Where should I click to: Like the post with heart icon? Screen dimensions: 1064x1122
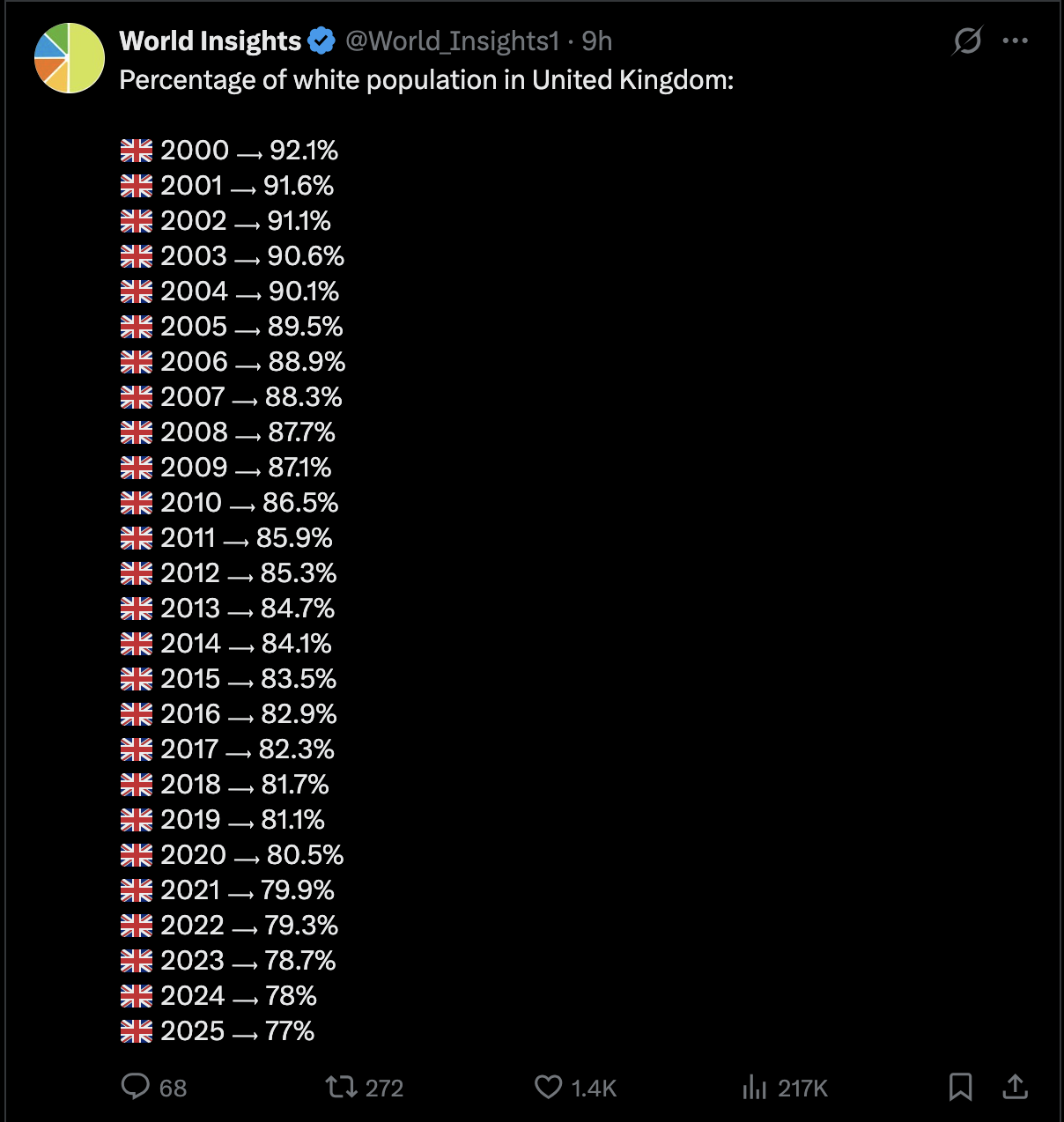pos(548,1087)
